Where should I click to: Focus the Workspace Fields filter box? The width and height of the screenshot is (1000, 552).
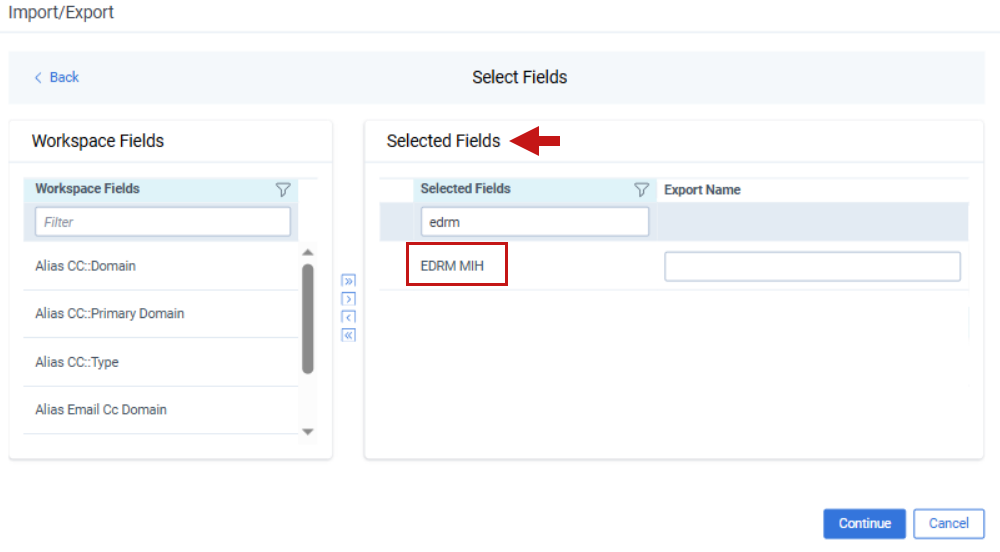(x=163, y=222)
